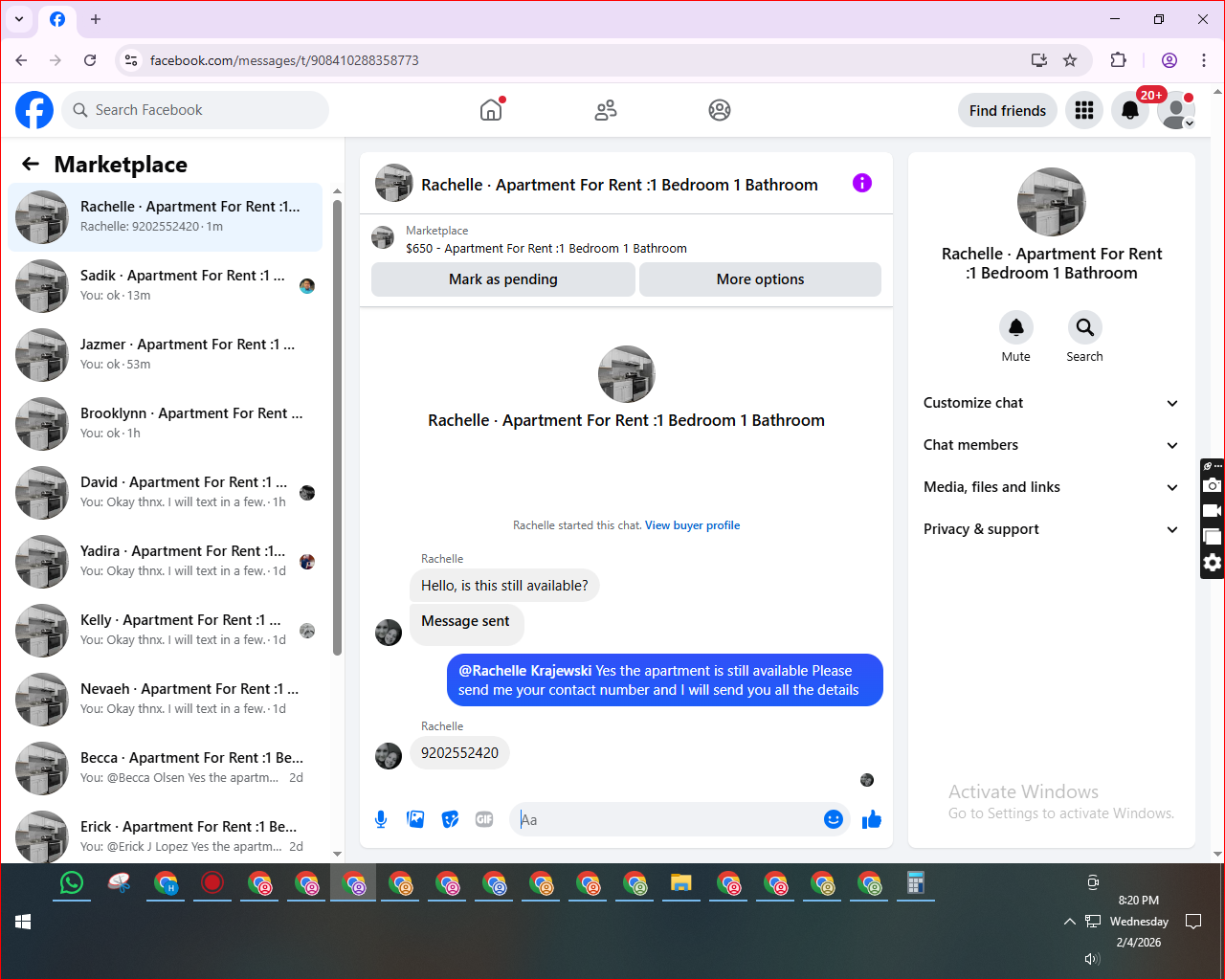Search in conversation magnifier icon
This screenshot has height=980, width=1225.
(x=1085, y=327)
